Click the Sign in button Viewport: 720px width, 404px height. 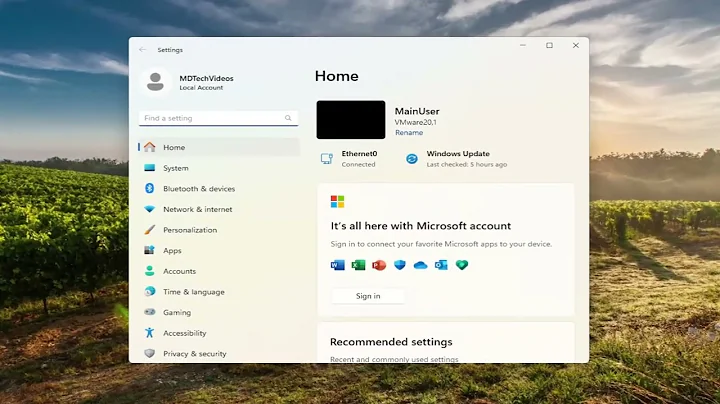tap(368, 296)
